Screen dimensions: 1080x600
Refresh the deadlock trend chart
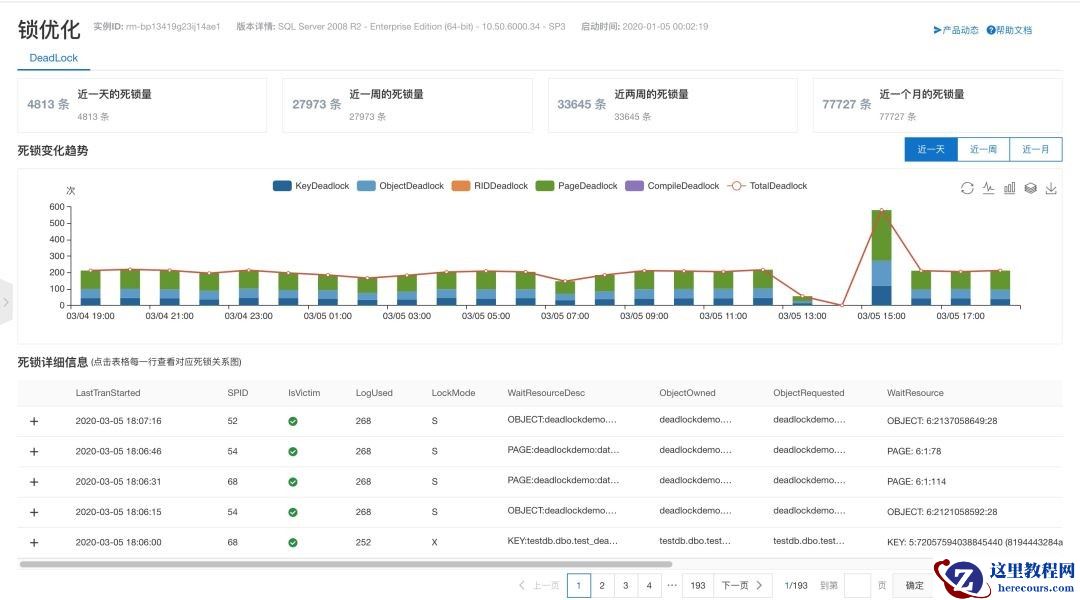[967, 187]
